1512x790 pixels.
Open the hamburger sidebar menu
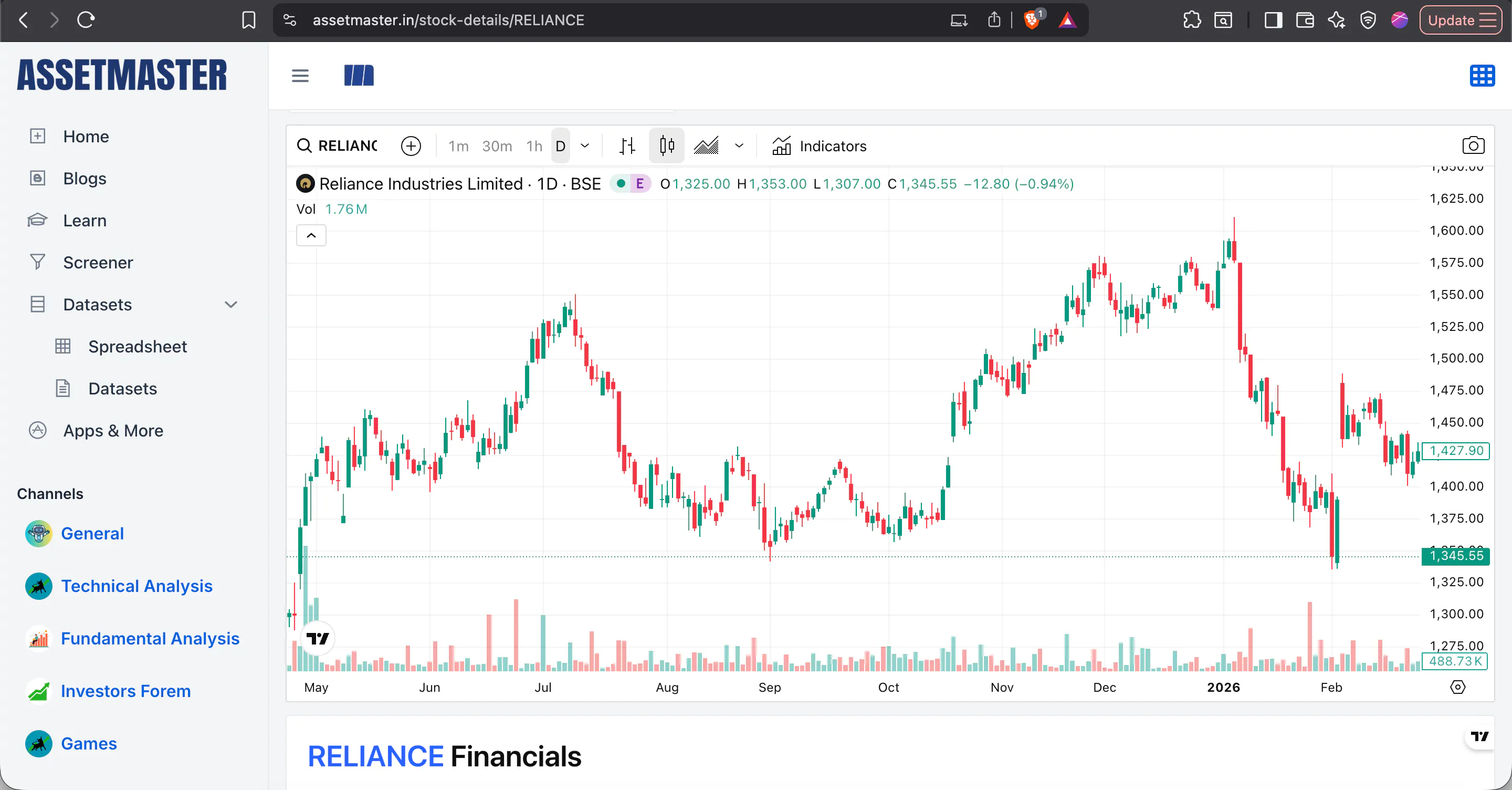click(x=300, y=76)
